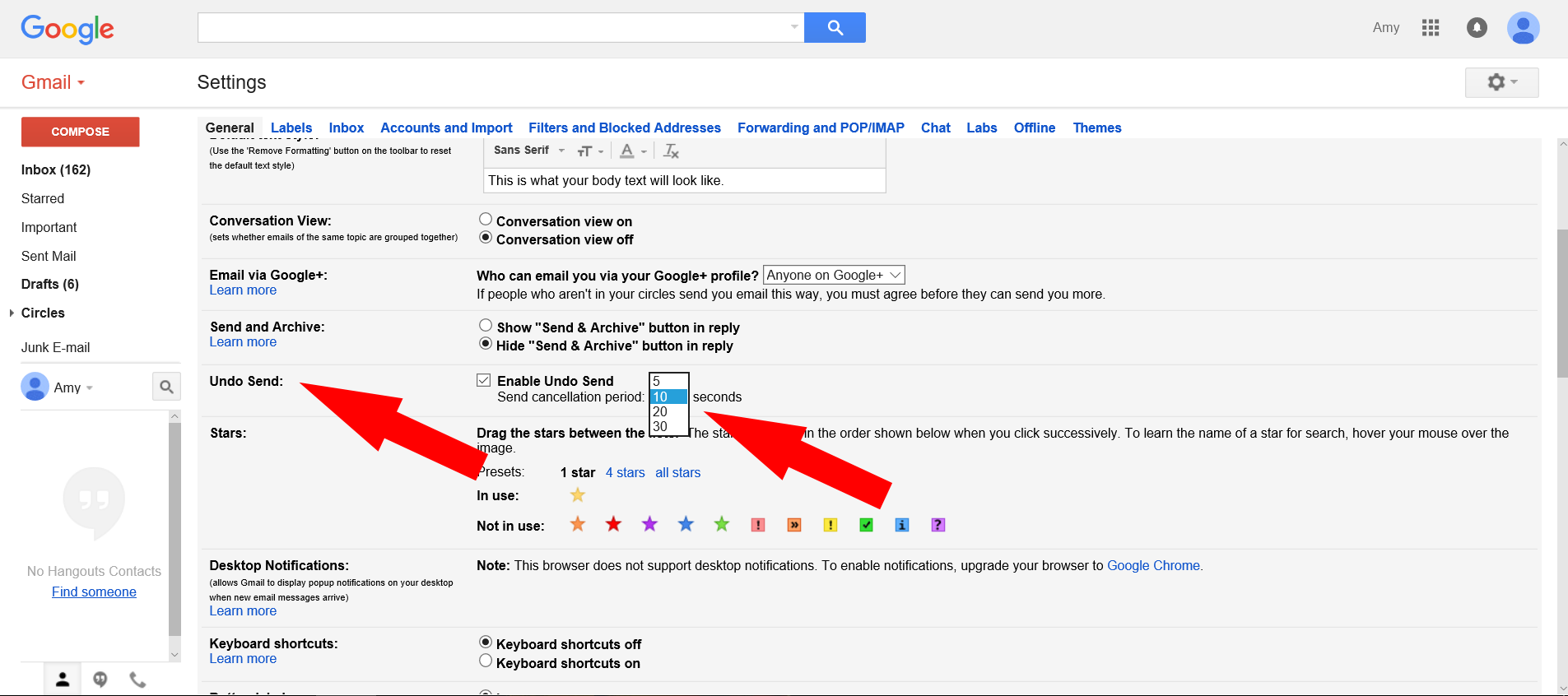Expand the Circles label
Image resolution: width=1568 pixels, height=696 pixels.
(12, 313)
